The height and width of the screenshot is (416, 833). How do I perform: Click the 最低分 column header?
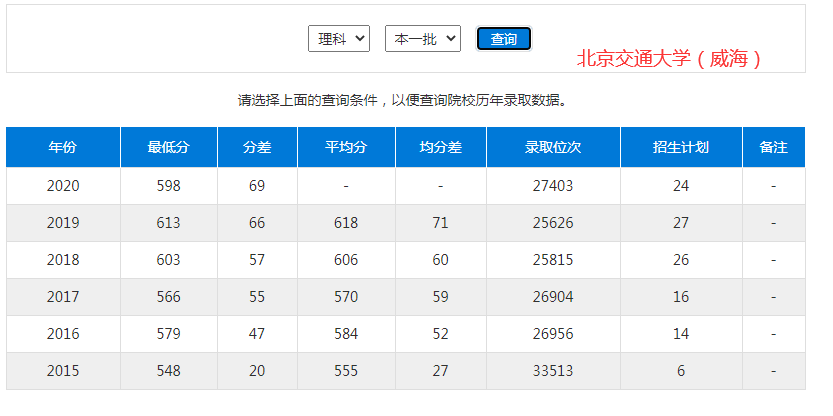[168, 147]
